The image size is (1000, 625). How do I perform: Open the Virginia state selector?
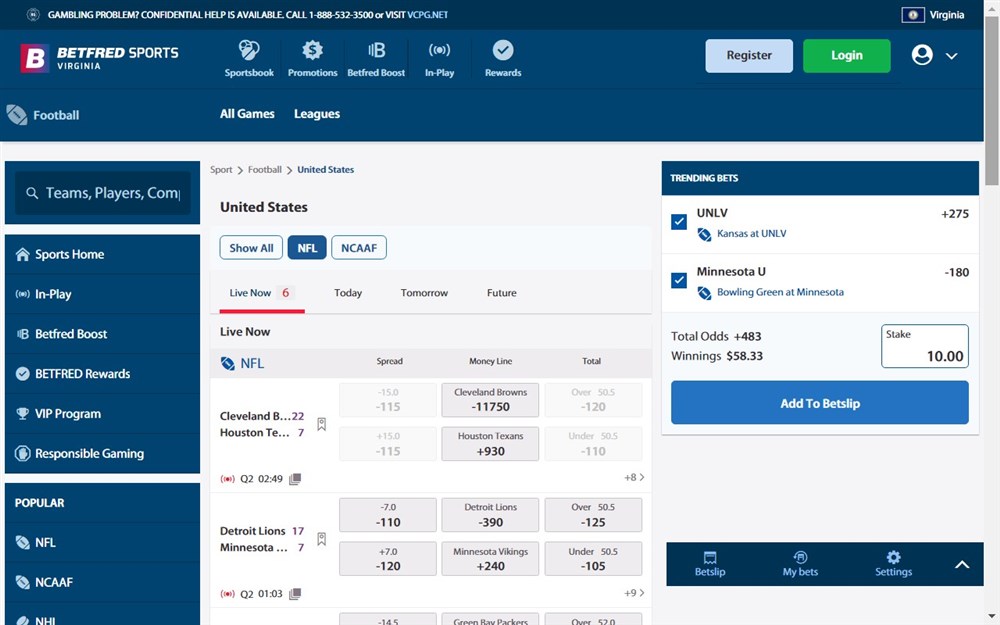point(932,15)
